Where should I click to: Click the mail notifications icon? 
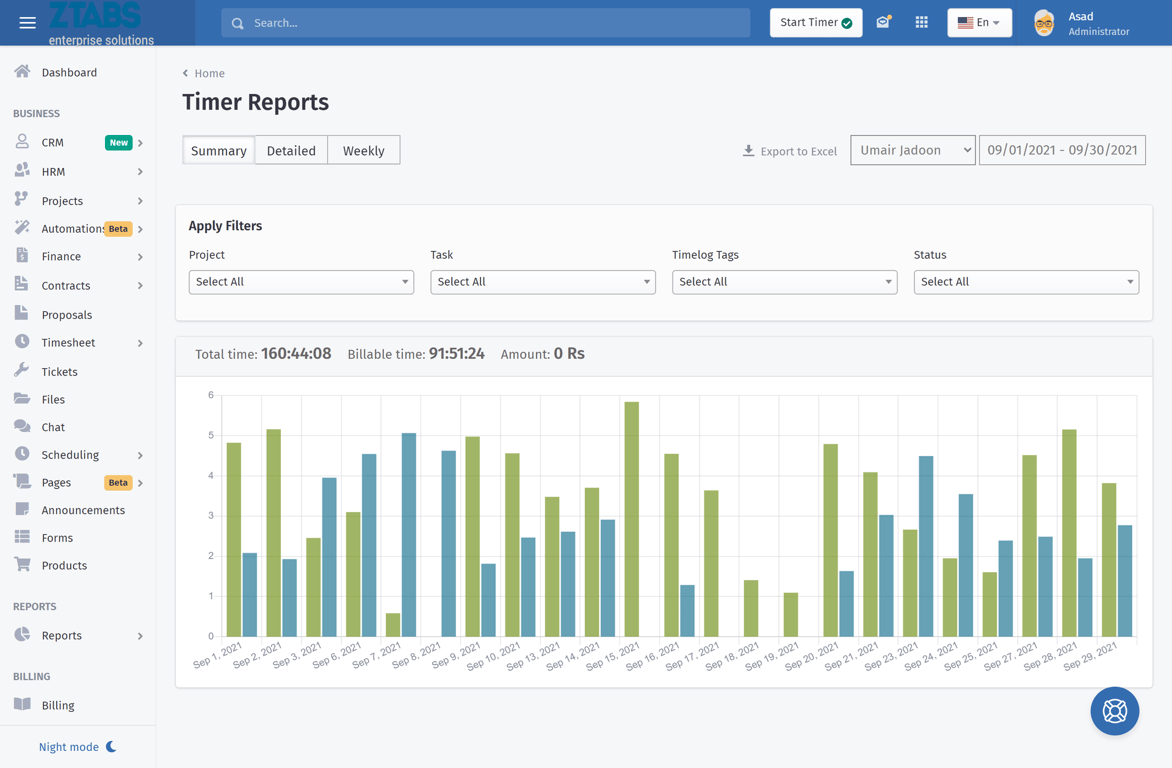point(883,22)
